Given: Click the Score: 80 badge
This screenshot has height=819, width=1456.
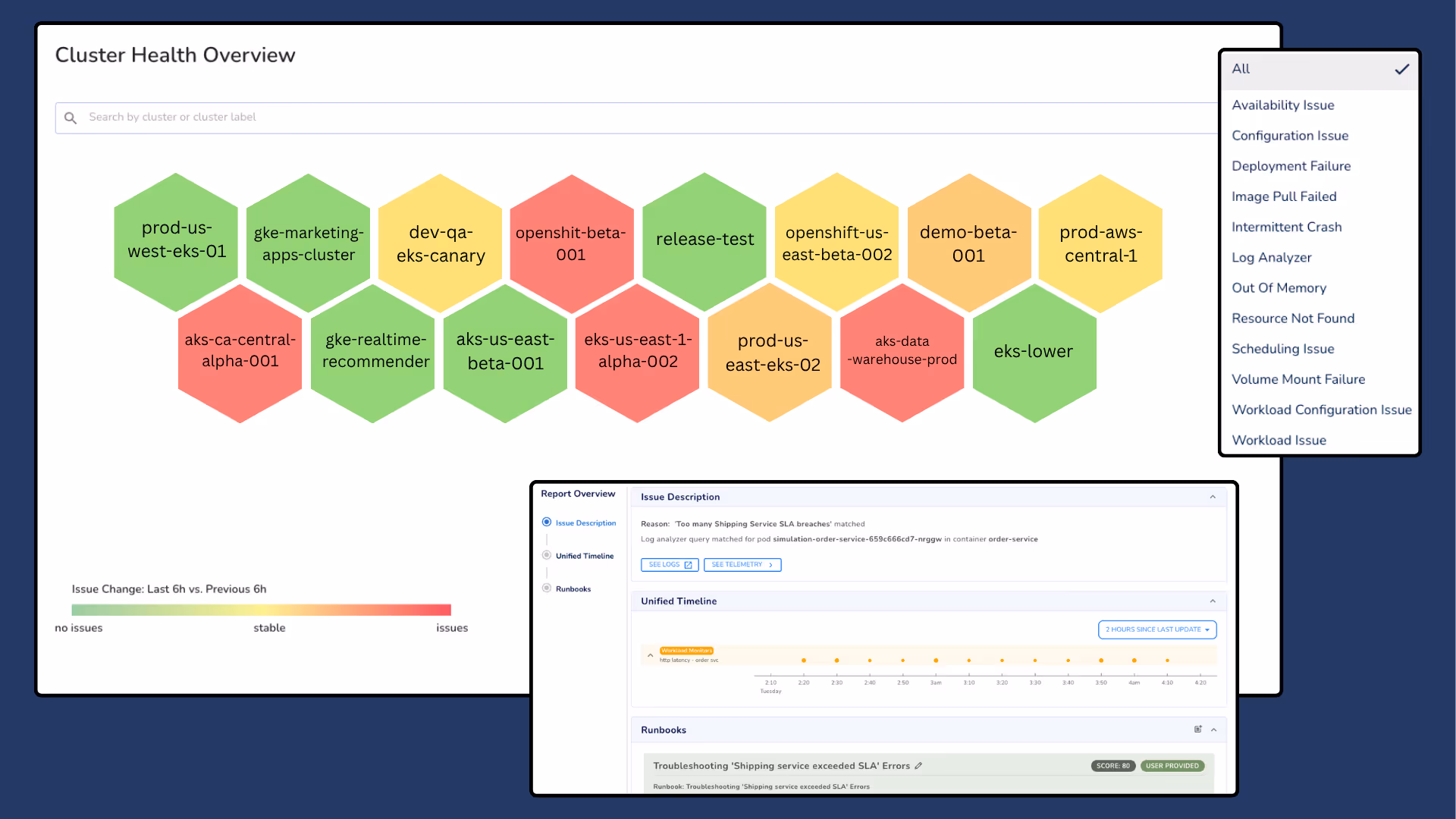Looking at the screenshot, I should tap(1112, 766).
